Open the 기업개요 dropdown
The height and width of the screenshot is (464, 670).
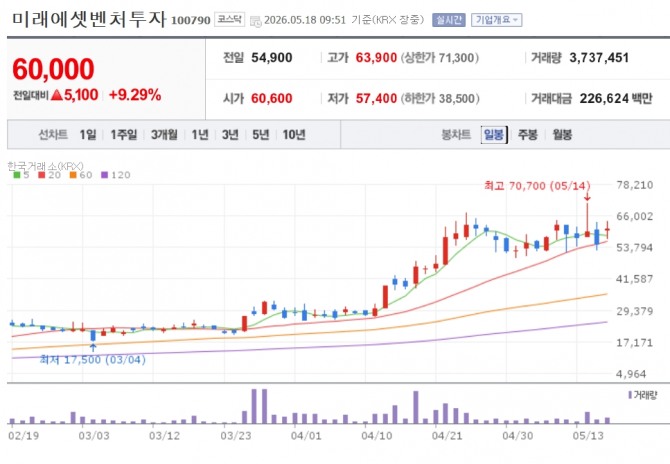tap(497, 20)
